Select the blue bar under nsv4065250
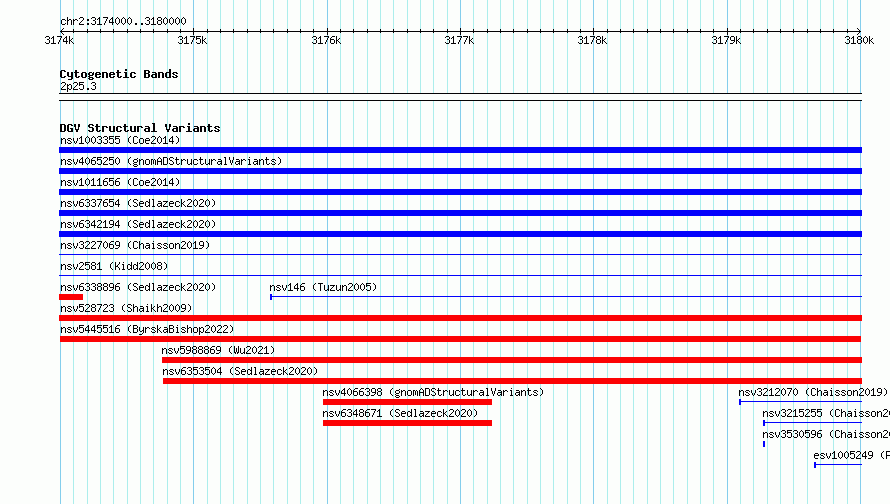Screen dimensions: 890x504 [460, 171]
